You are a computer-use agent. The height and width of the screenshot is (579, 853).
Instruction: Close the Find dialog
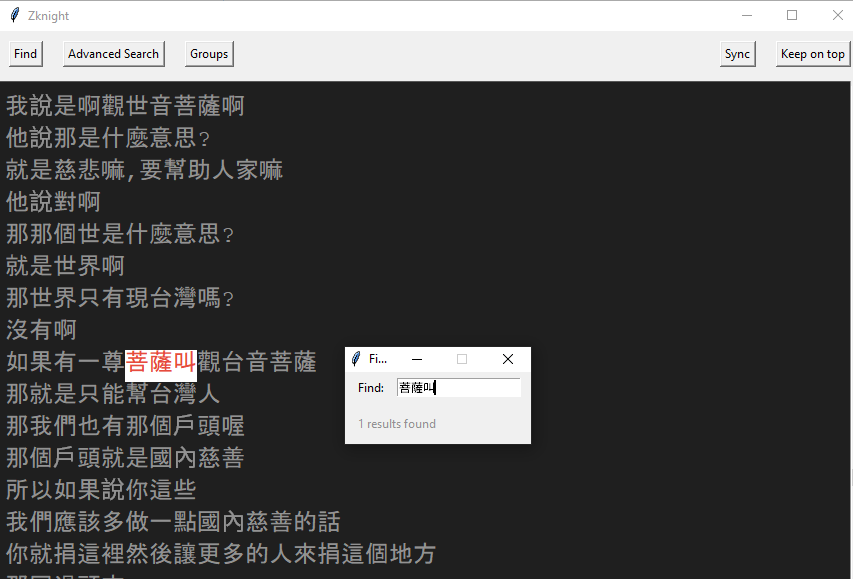click(x=507, y=358)
